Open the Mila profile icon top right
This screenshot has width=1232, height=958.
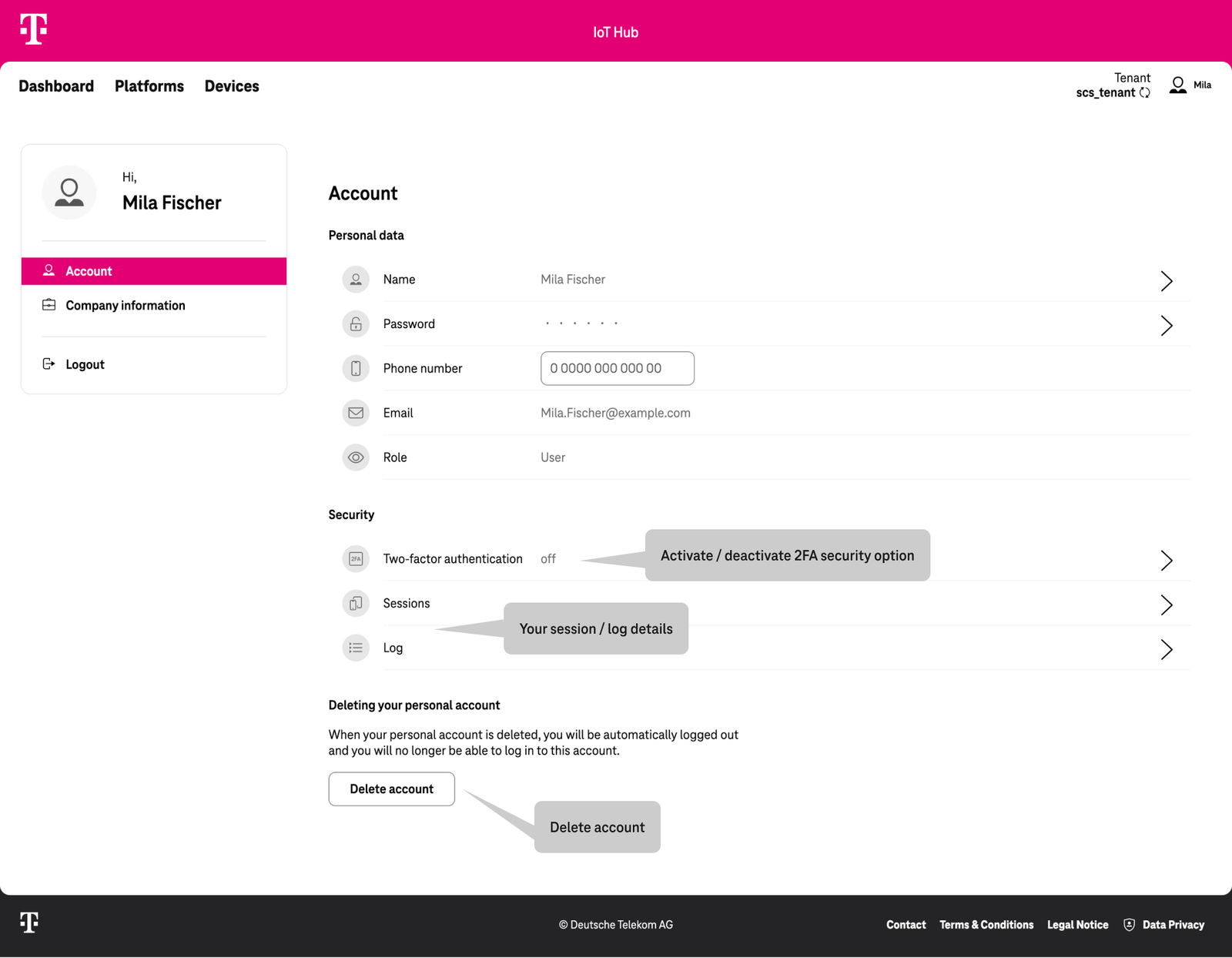[x=1177, y=85]
